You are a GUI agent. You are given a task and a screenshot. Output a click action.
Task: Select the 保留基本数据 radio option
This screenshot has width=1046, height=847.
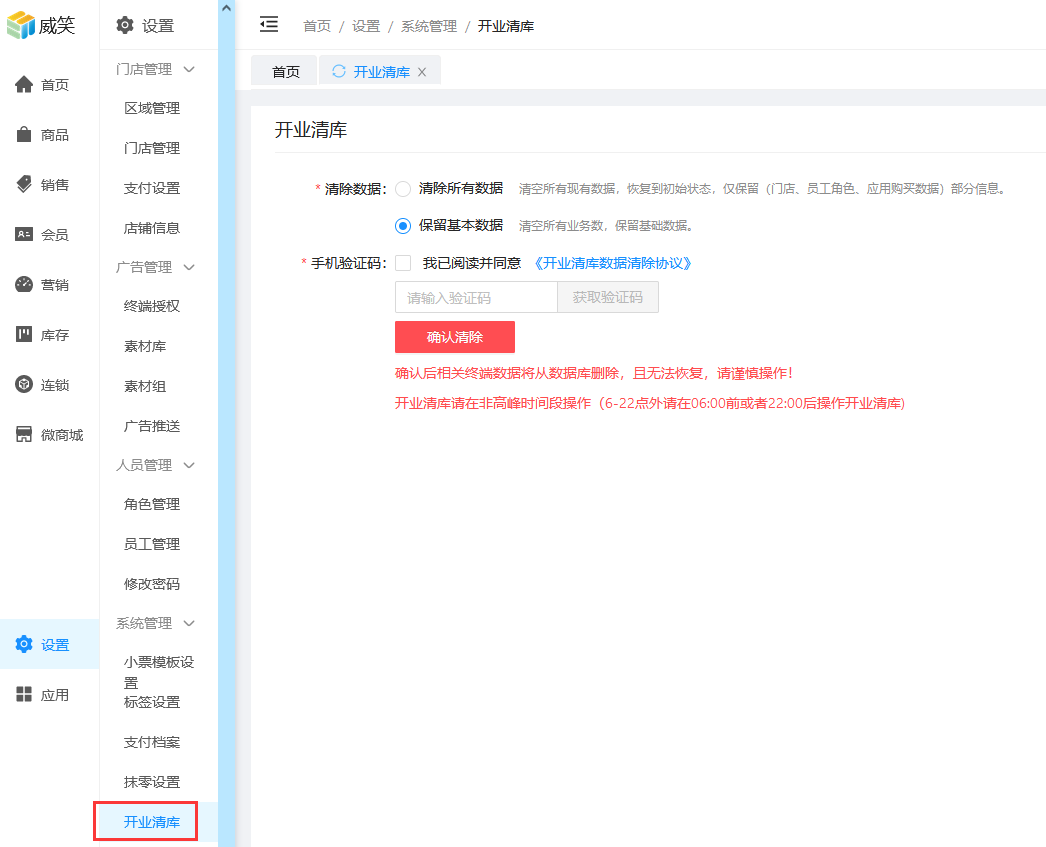pos(403,226)
